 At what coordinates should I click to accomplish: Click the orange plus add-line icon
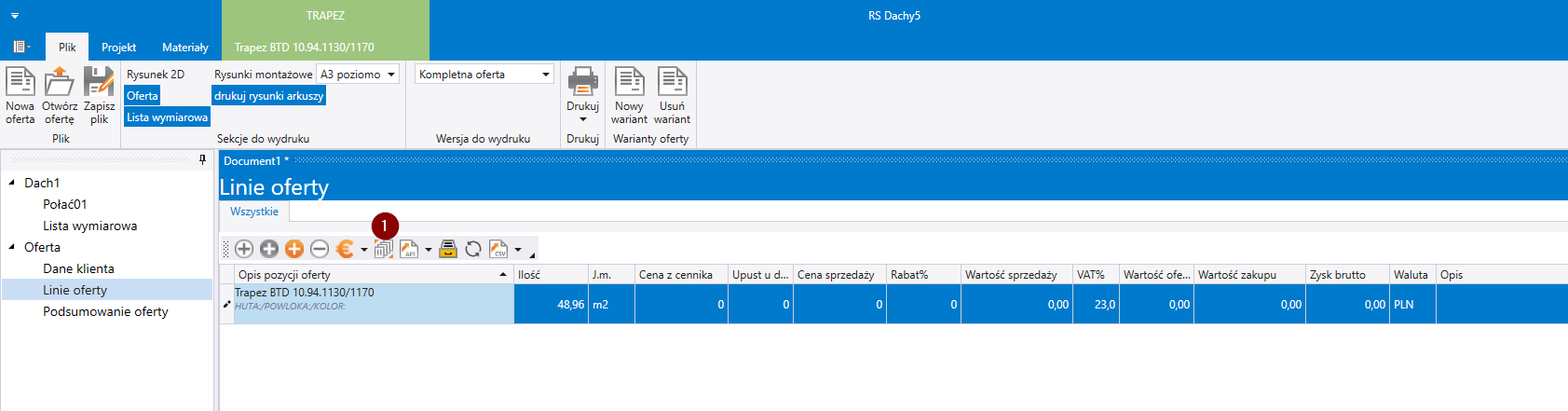point(294,249)
